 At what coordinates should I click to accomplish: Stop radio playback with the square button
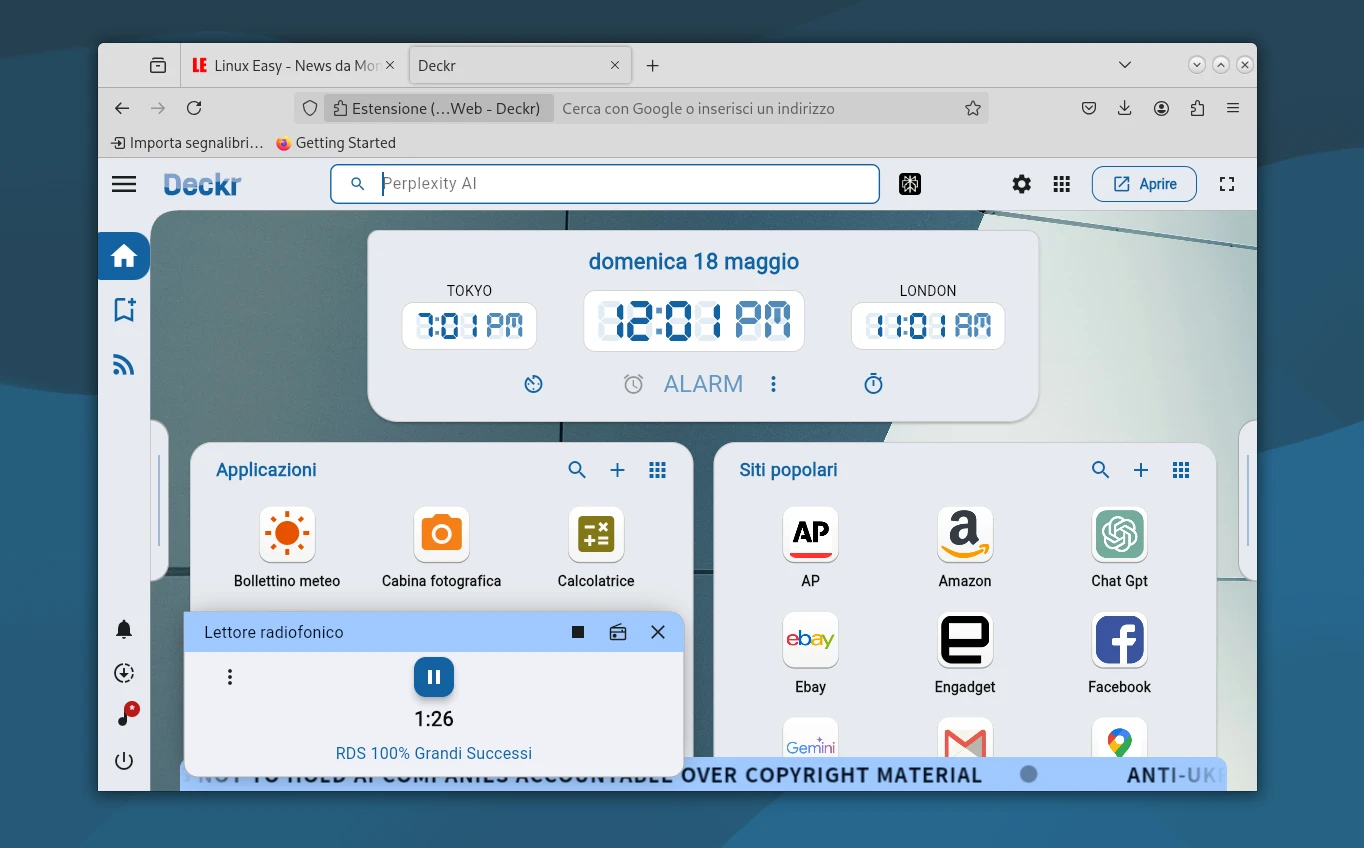point(578,632)
